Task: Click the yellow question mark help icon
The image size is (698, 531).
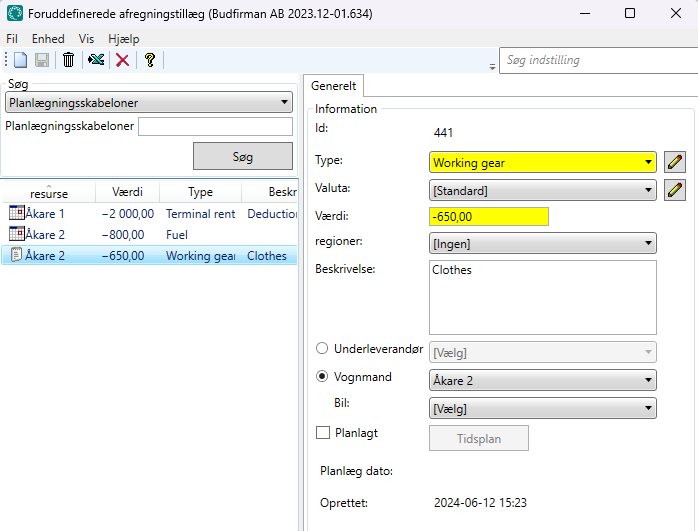Action: 149,60
